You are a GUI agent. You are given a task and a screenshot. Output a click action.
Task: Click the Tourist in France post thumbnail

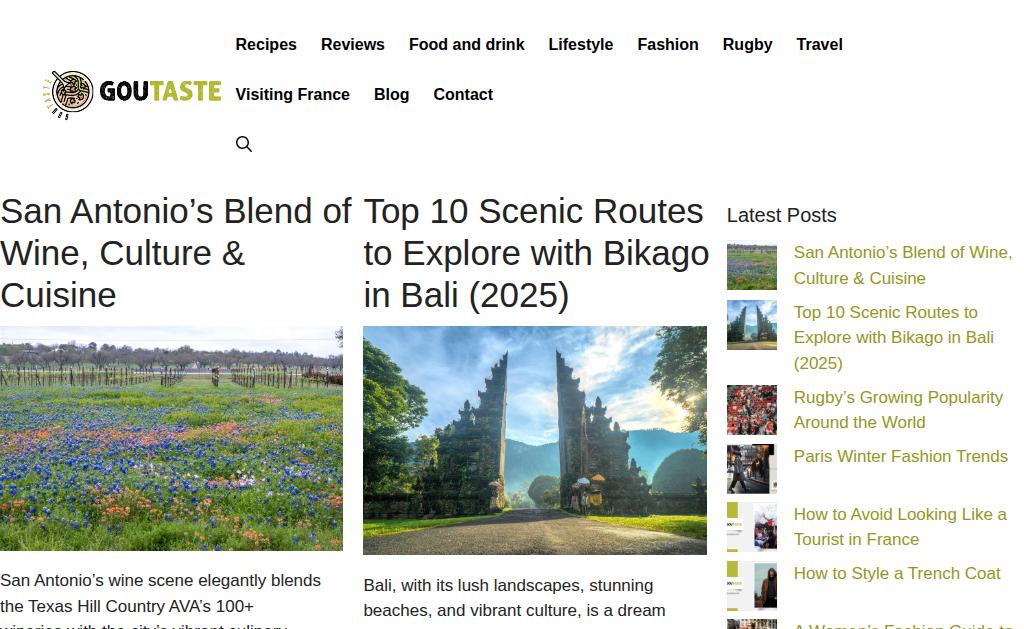pyautogui.click(x=752, y=527)
